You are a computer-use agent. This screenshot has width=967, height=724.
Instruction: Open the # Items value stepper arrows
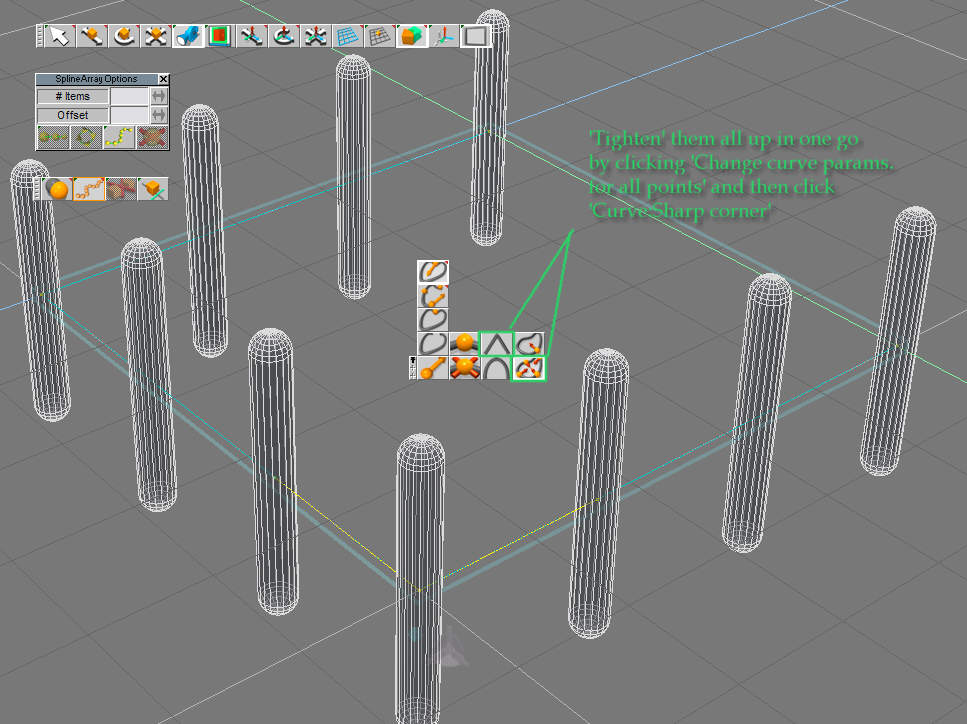[158, 96]
